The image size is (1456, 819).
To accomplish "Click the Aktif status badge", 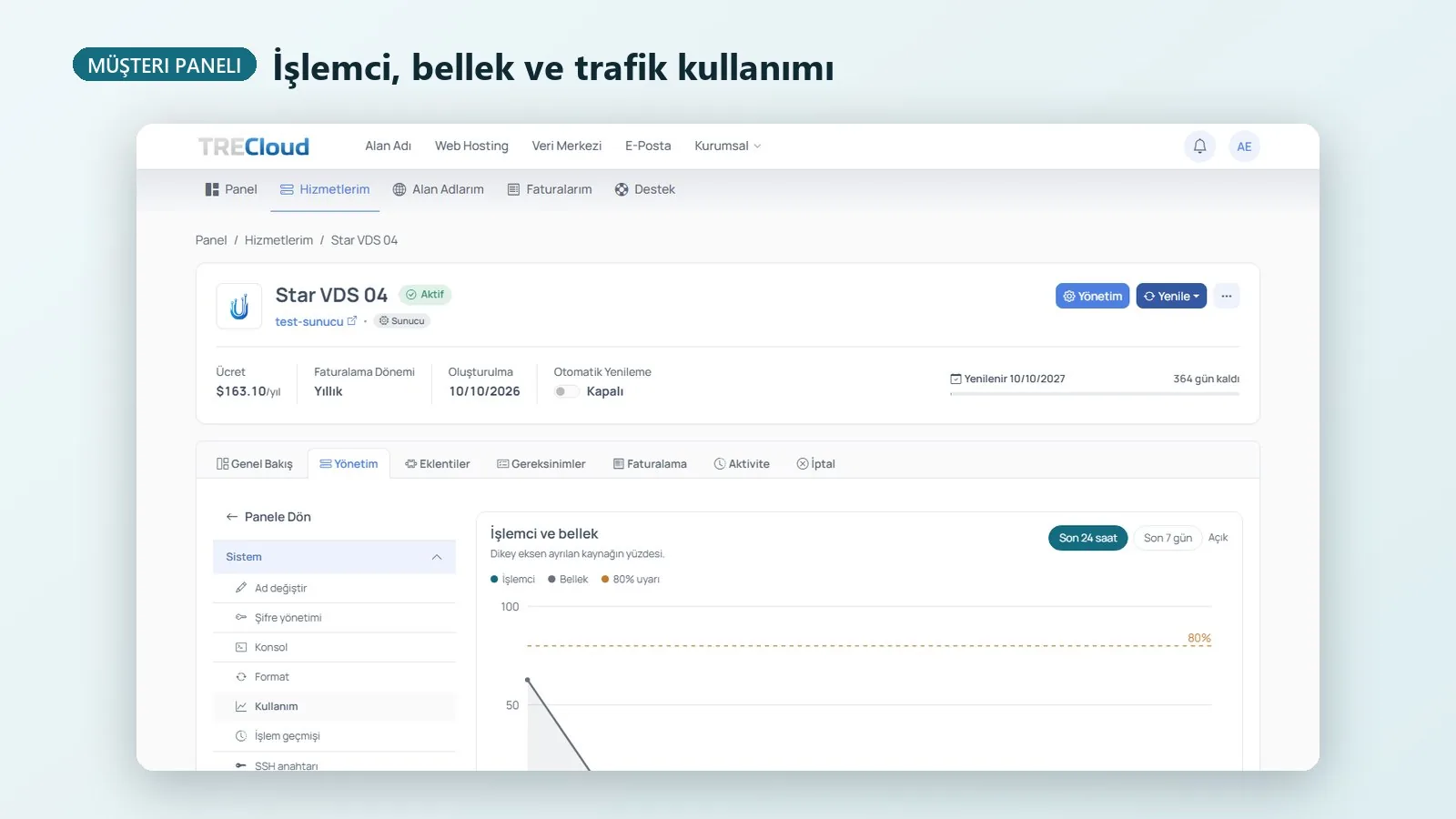I will [x=425, y=295].
